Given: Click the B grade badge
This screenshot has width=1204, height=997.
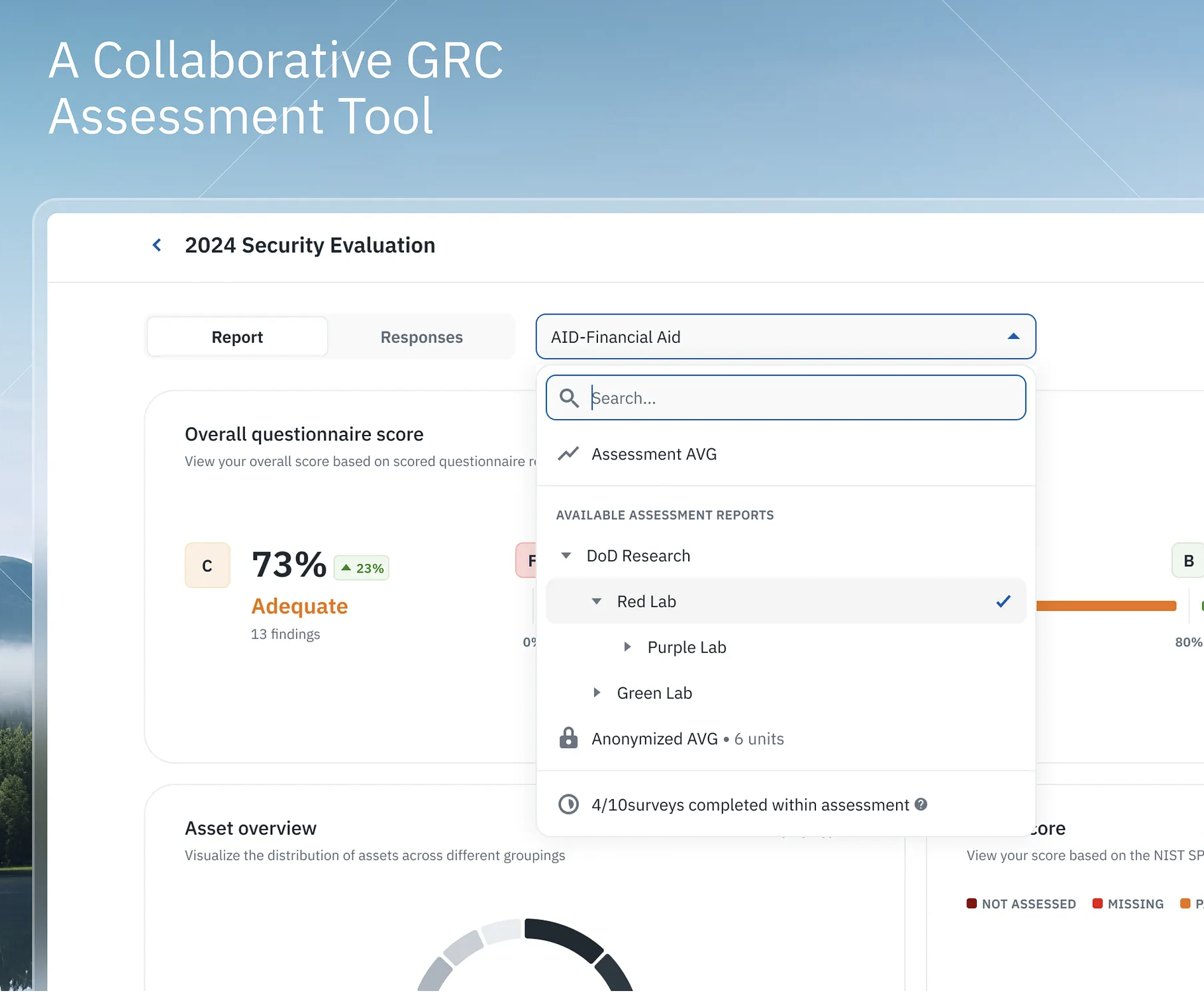Looking at the screenshot, I should (x=1188, y=561).
